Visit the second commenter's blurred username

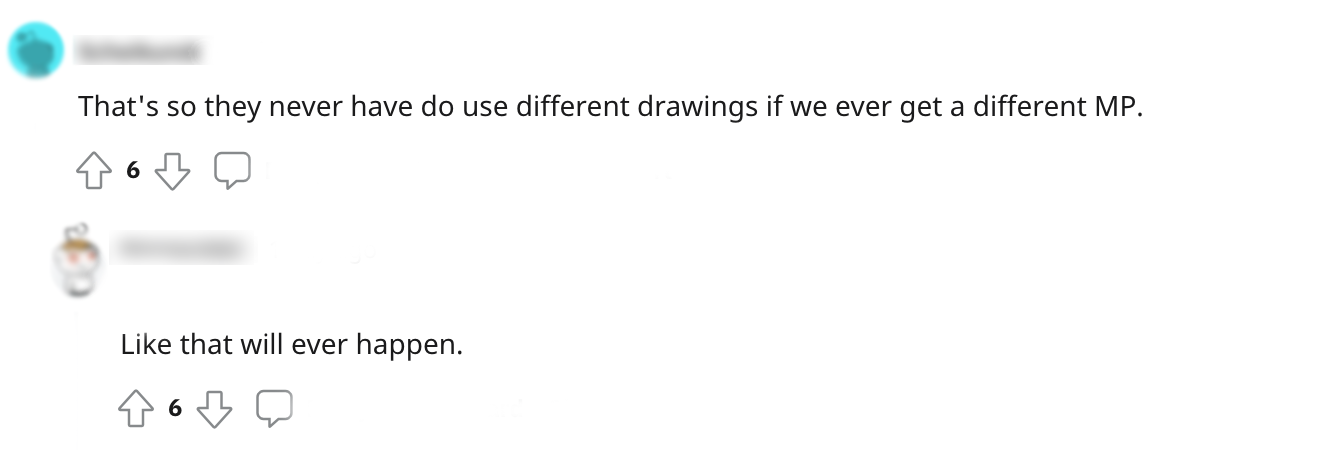point(176,246)
